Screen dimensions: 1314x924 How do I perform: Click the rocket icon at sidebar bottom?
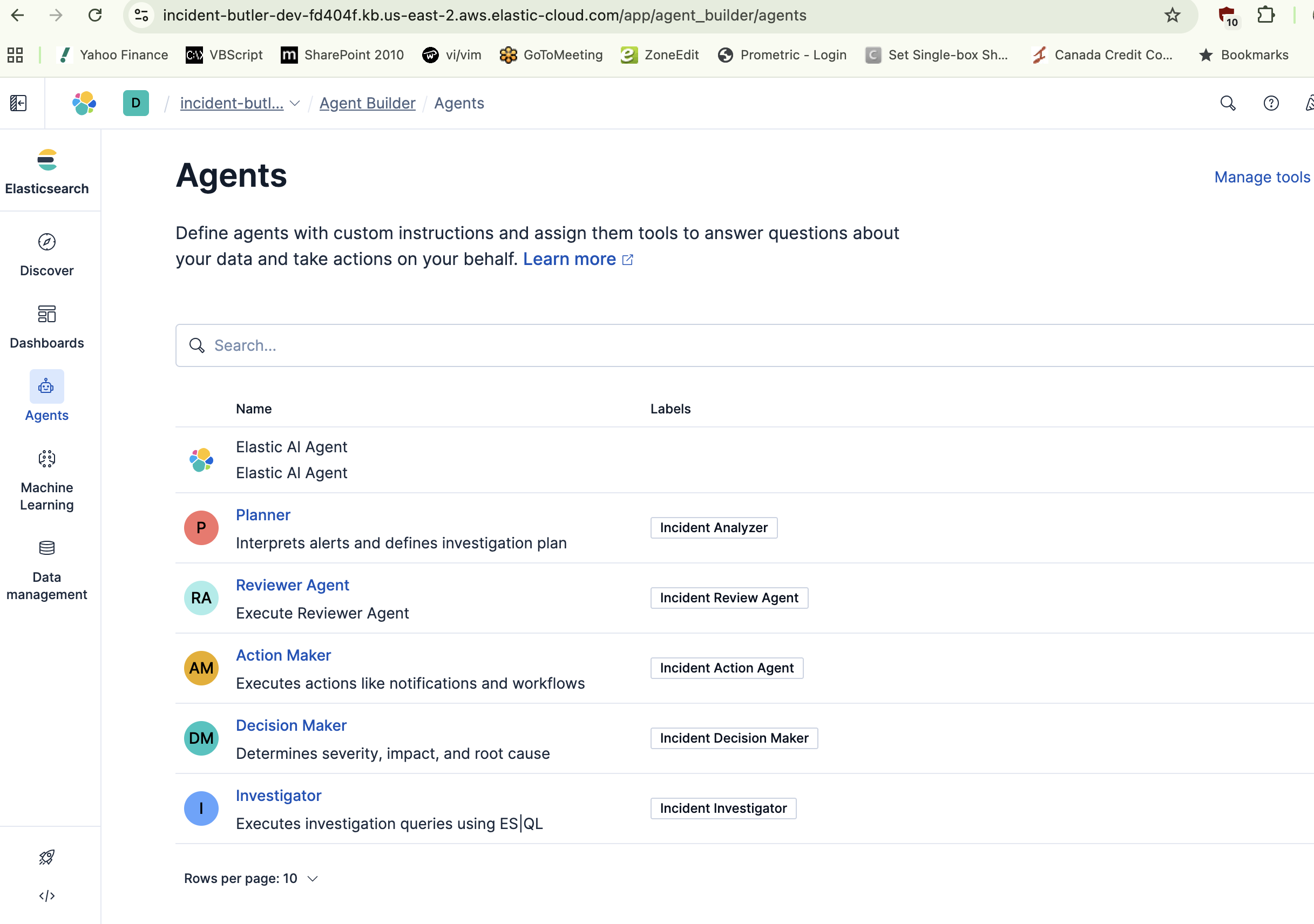(x=46, y=857)
